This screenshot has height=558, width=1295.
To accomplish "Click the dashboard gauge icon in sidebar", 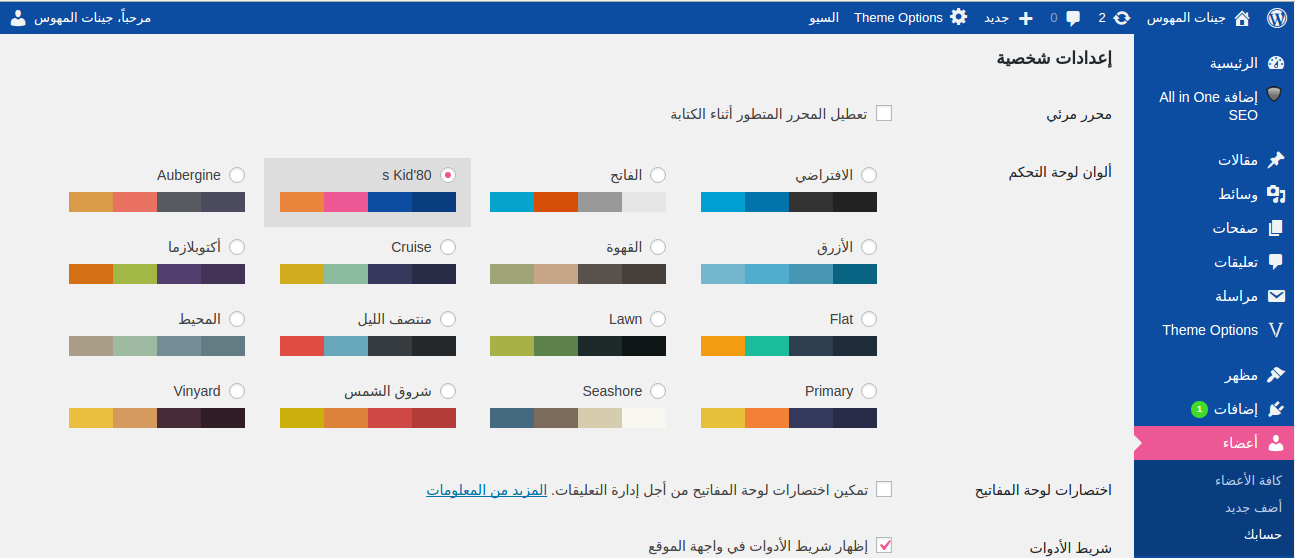I will click(1275, 63).
